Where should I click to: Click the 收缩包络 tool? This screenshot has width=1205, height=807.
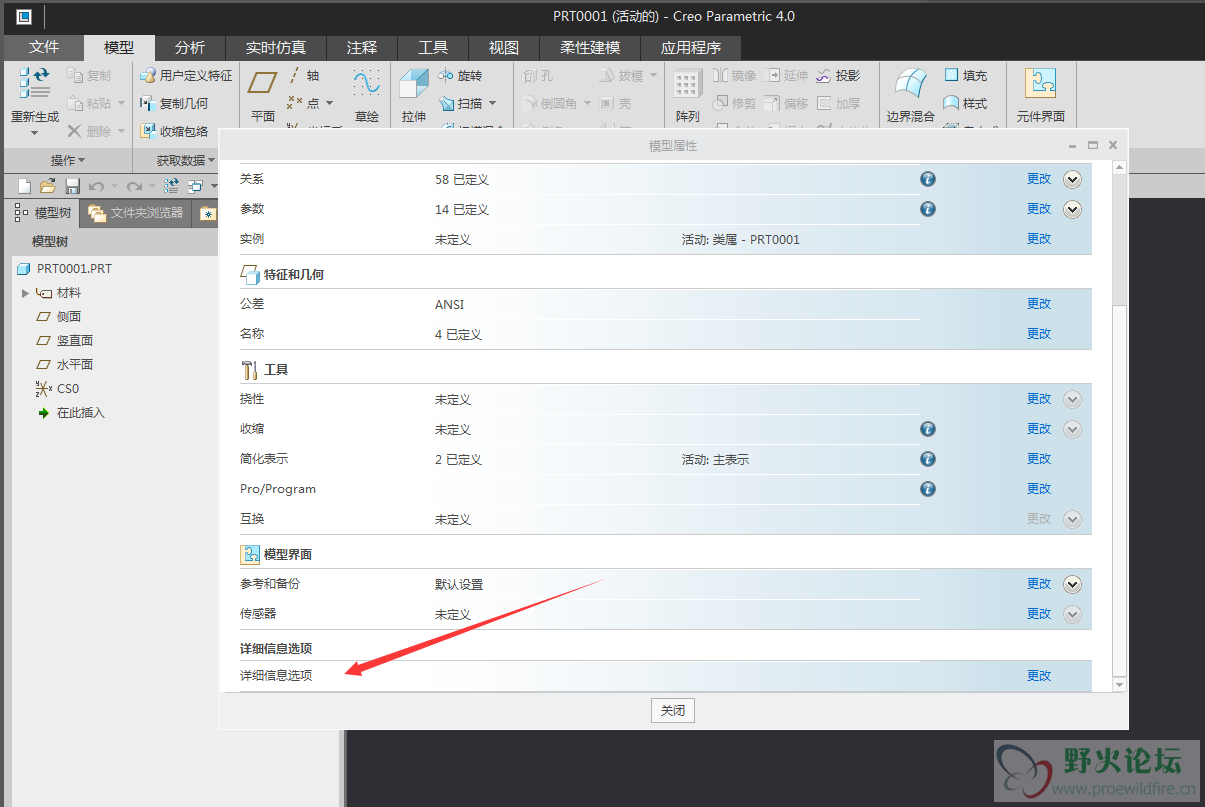pos(174,131)
